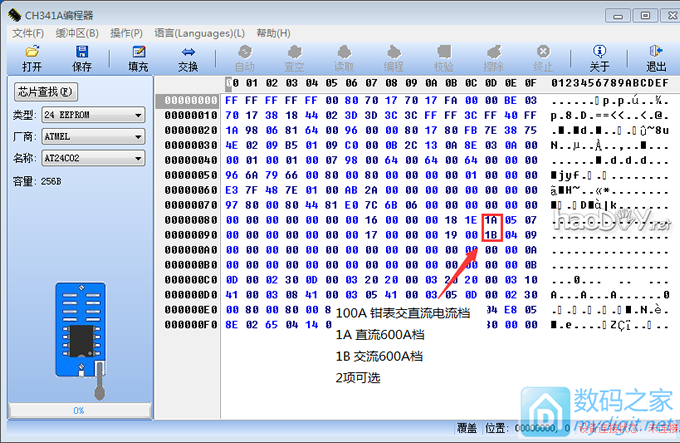Viewport: 680px width, 443px height.
Task: Click the Exit (退出) toolbar icon
Action: point(656,58)
